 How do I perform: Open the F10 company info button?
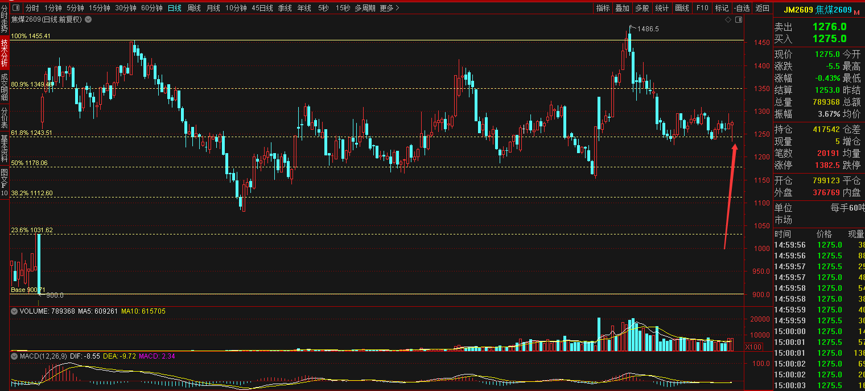(702, 8)
